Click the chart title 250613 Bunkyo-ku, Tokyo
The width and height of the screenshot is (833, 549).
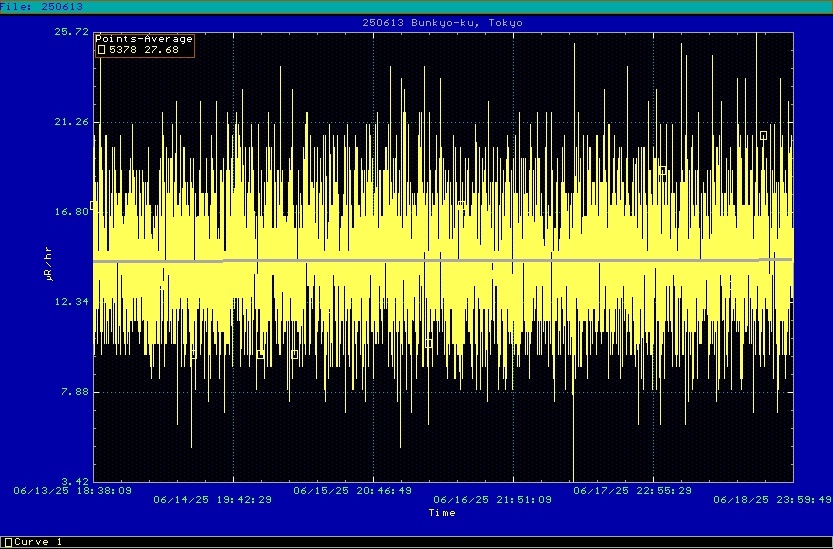(x=441, y=22)
